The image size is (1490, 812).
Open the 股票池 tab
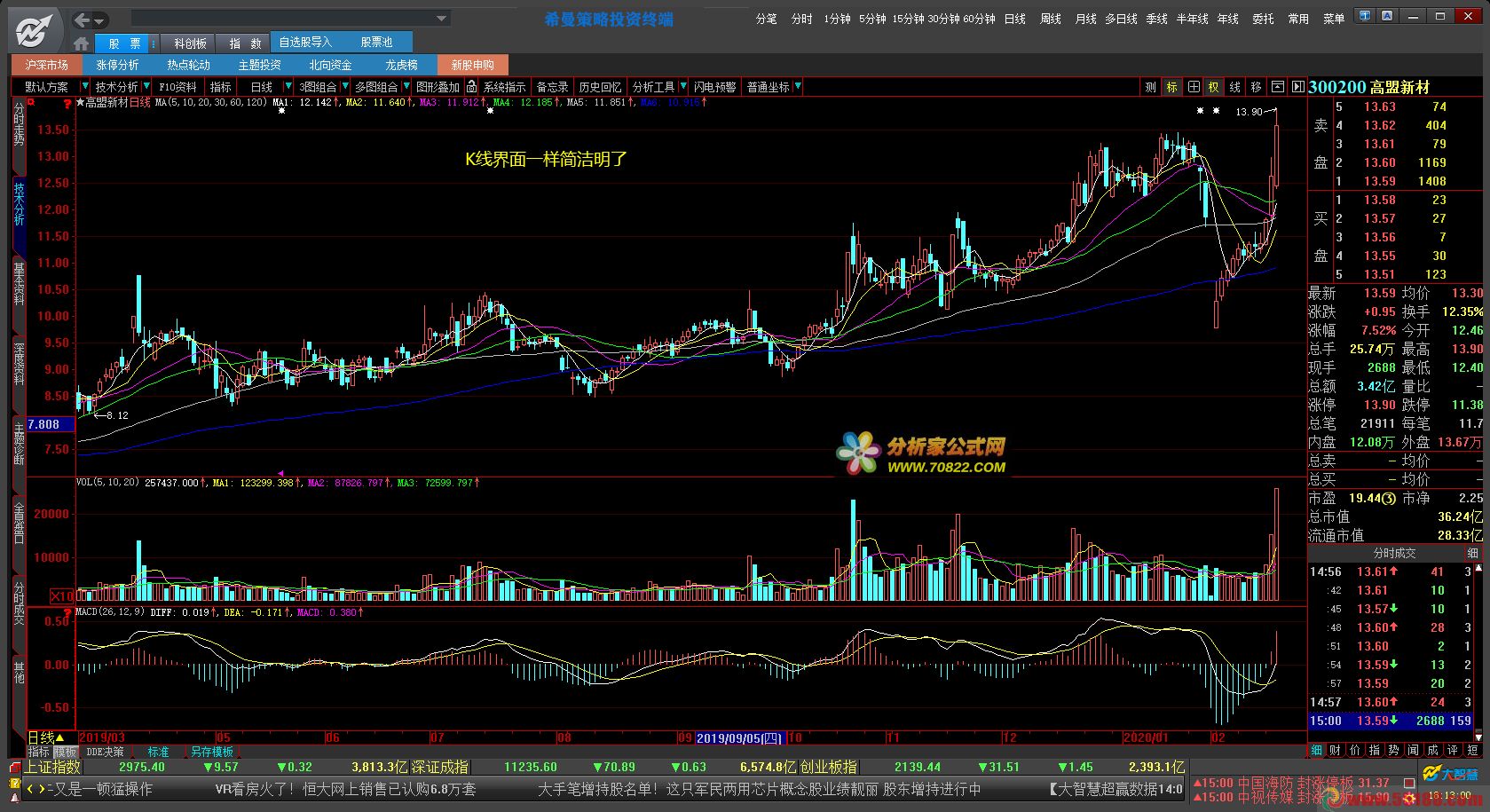point(377,42)
